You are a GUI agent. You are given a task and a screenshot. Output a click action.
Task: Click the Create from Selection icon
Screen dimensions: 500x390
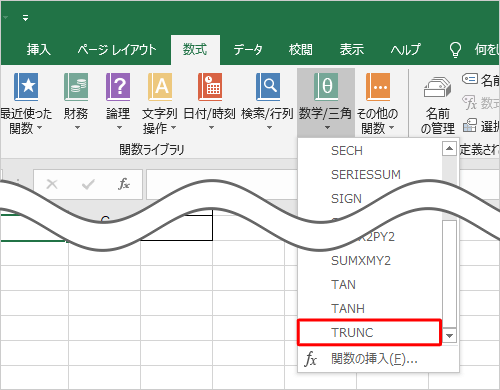click(x=470, y=125)
